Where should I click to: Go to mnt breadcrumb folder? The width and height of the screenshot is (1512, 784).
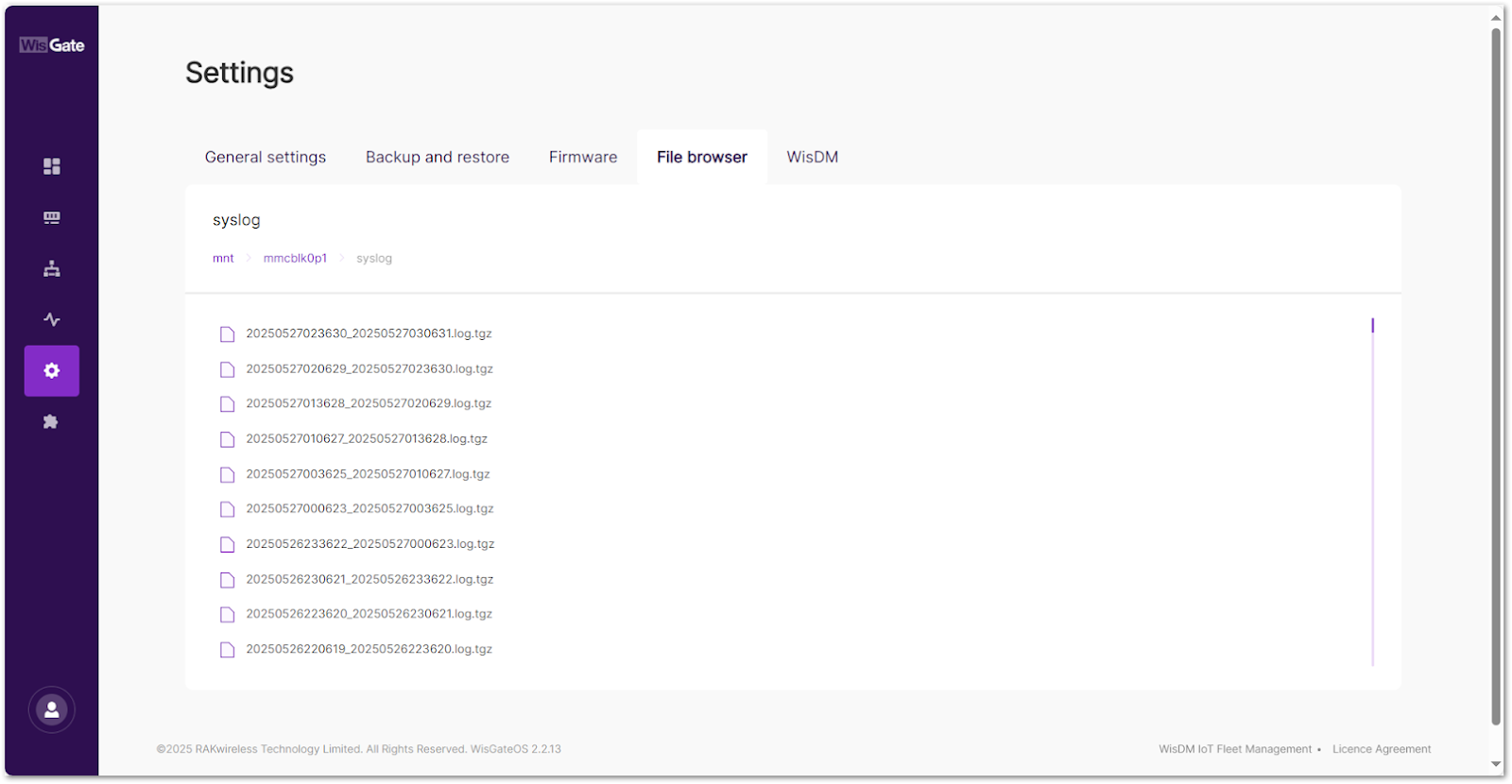pos(223,258)
